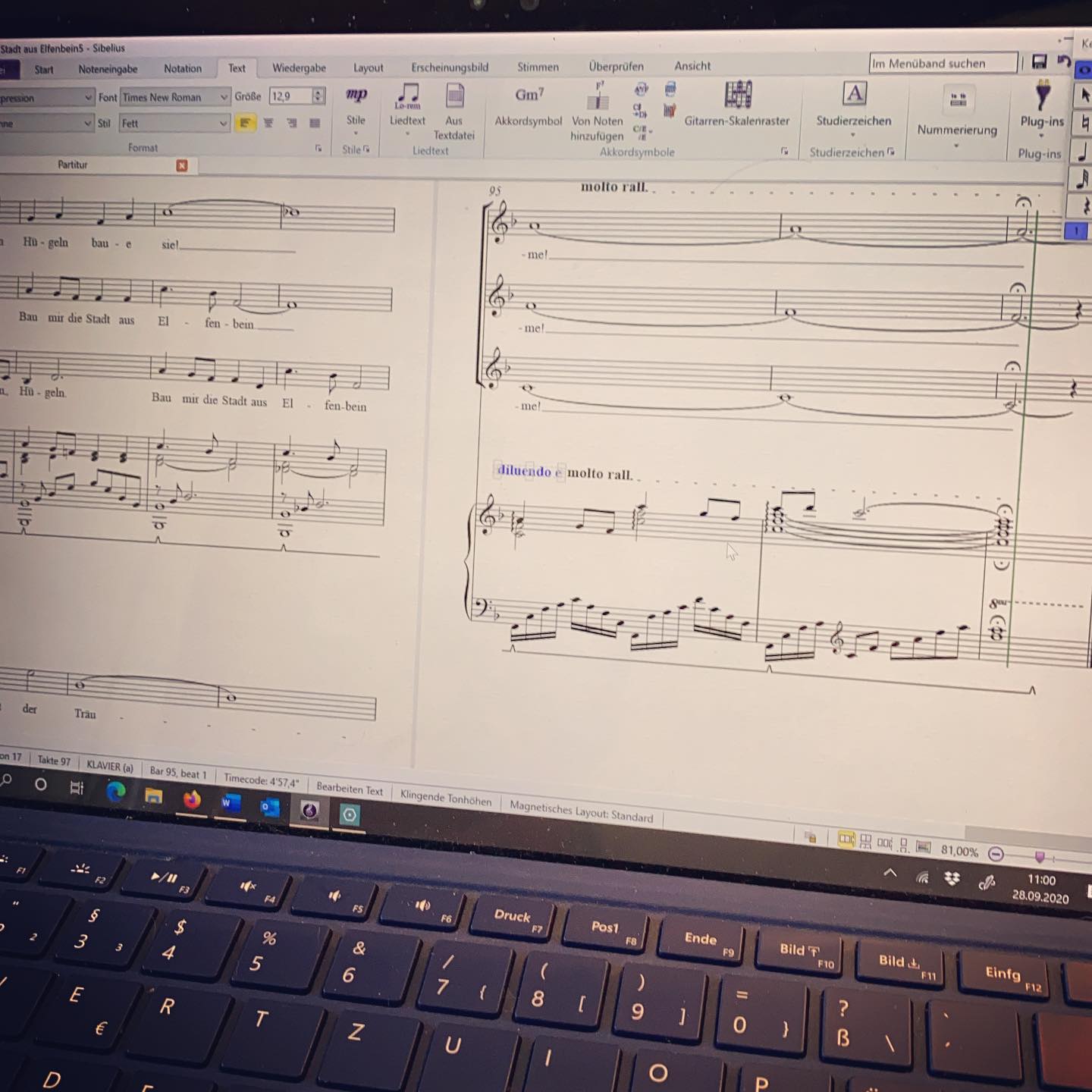Set text alignment to left
1092x1092 pixels.
(244, 122)
